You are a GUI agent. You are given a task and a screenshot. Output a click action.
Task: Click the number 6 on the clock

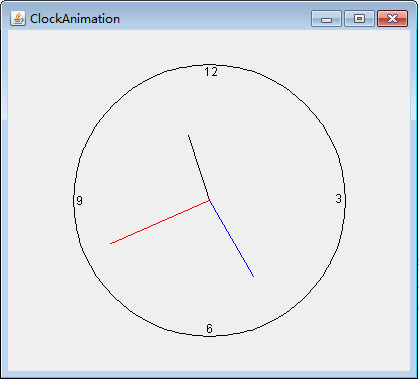(x=209, y=329)
